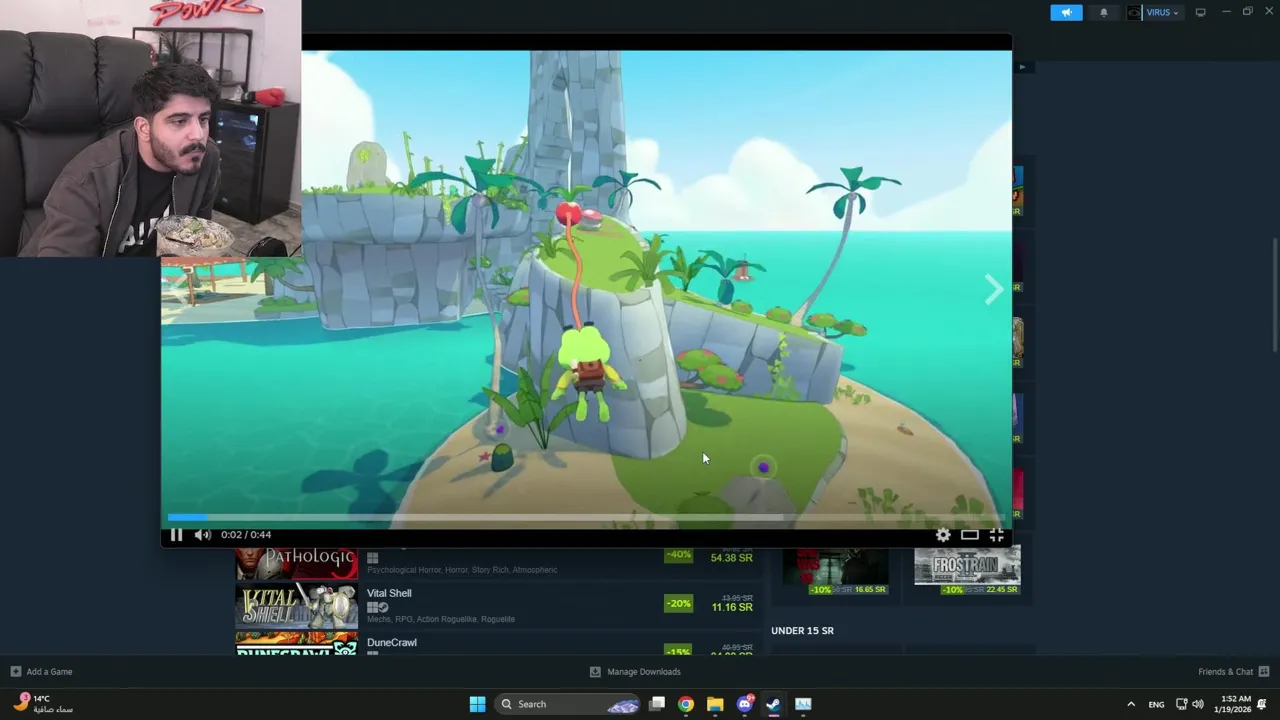The image size is (1280, 720).
Task: Open the Pathologic game thumbnail
Action: pyautogui.click(x=296, y=564)
